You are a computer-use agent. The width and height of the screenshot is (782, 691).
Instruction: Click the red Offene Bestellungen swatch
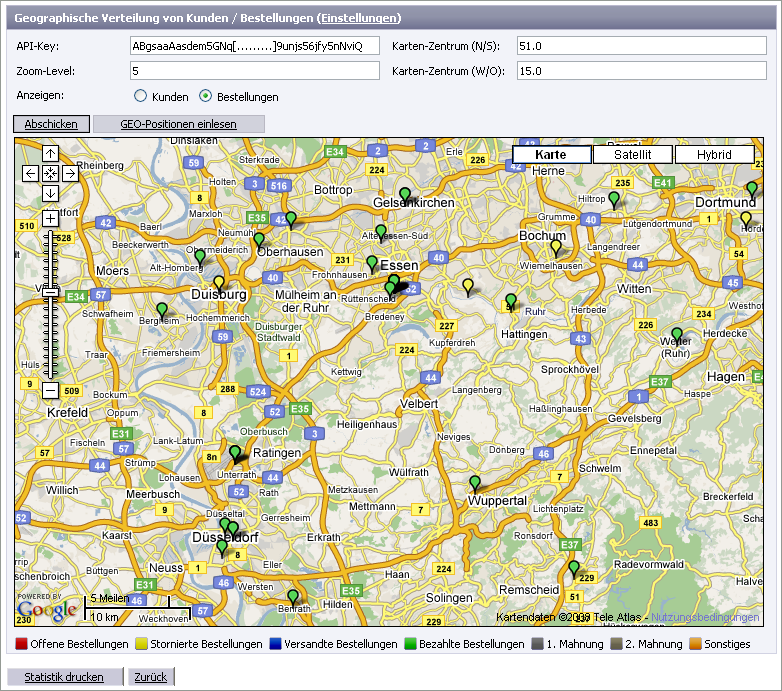click(21, 644)
